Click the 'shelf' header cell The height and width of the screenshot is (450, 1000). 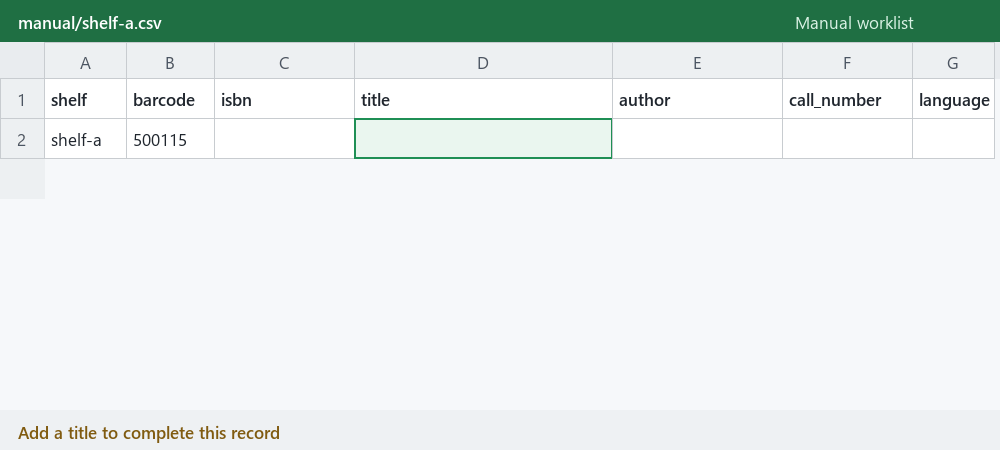coord(85,99)
